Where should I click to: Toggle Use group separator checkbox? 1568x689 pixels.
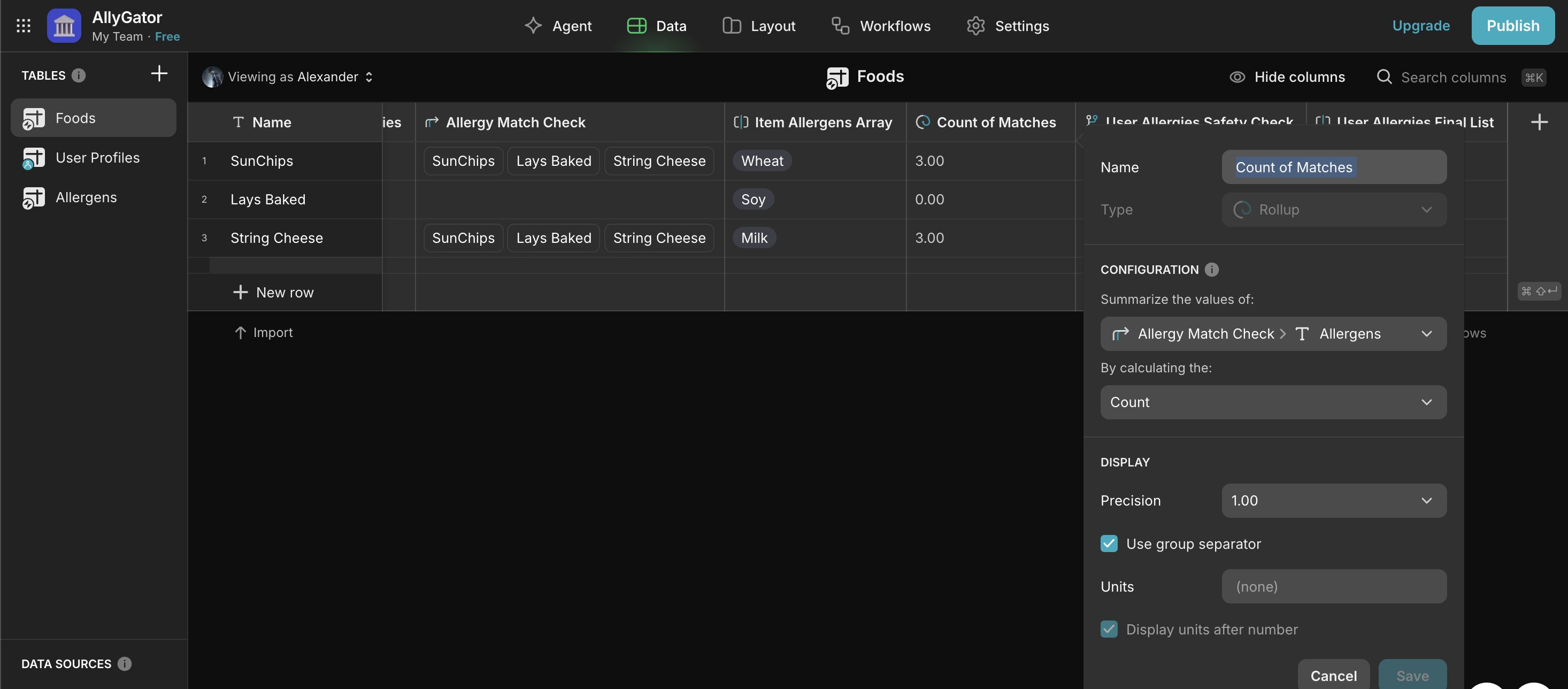pyautogui.click(x=1109, y=543)
